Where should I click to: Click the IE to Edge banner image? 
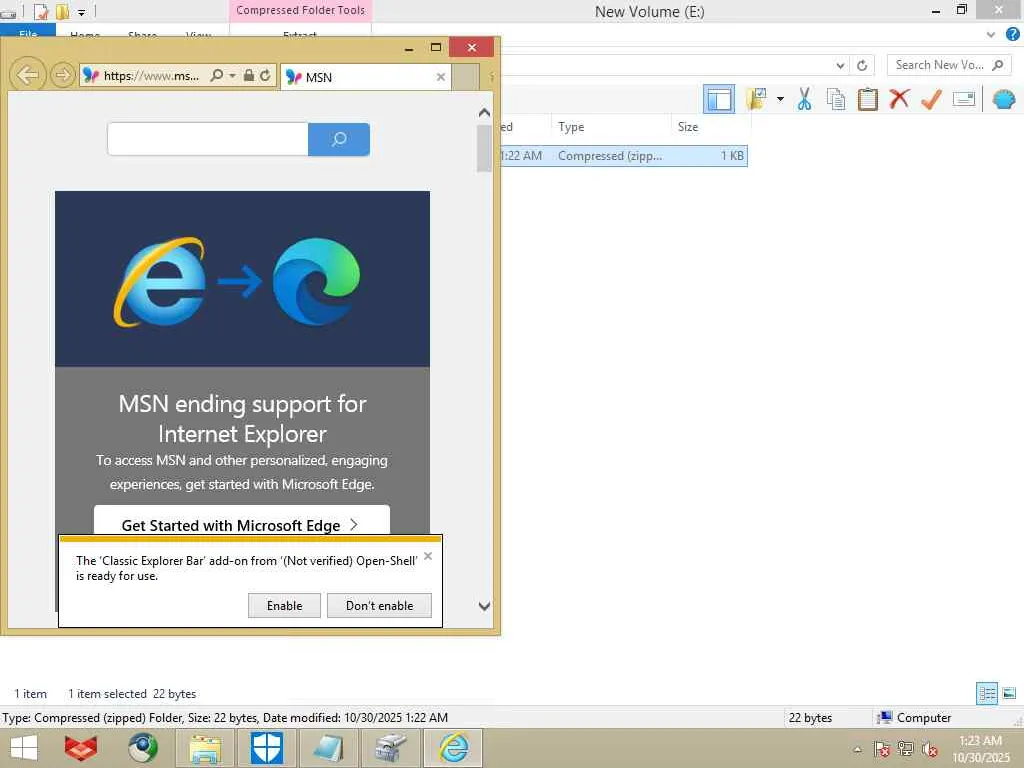[242, 279]
